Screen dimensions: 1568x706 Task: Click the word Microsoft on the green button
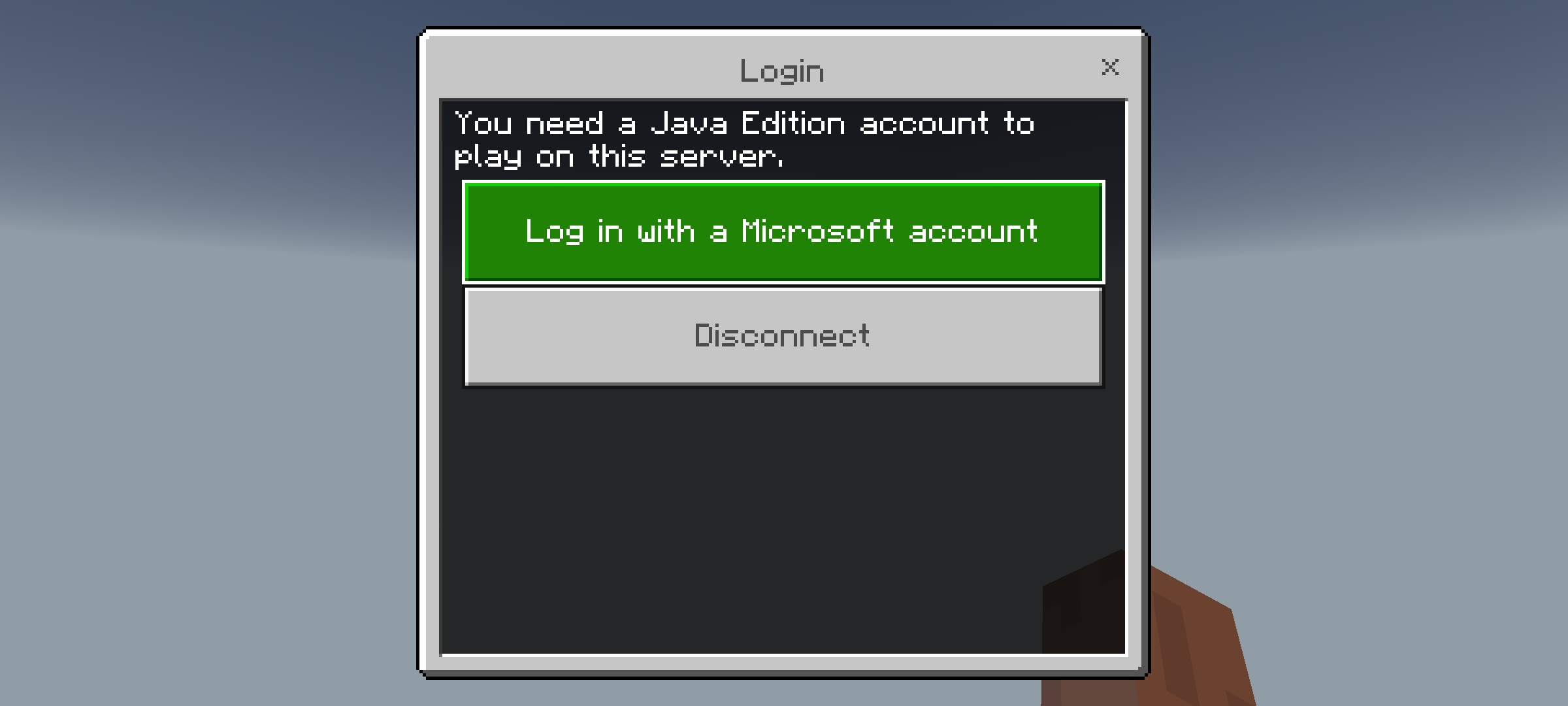click(817, 231)
